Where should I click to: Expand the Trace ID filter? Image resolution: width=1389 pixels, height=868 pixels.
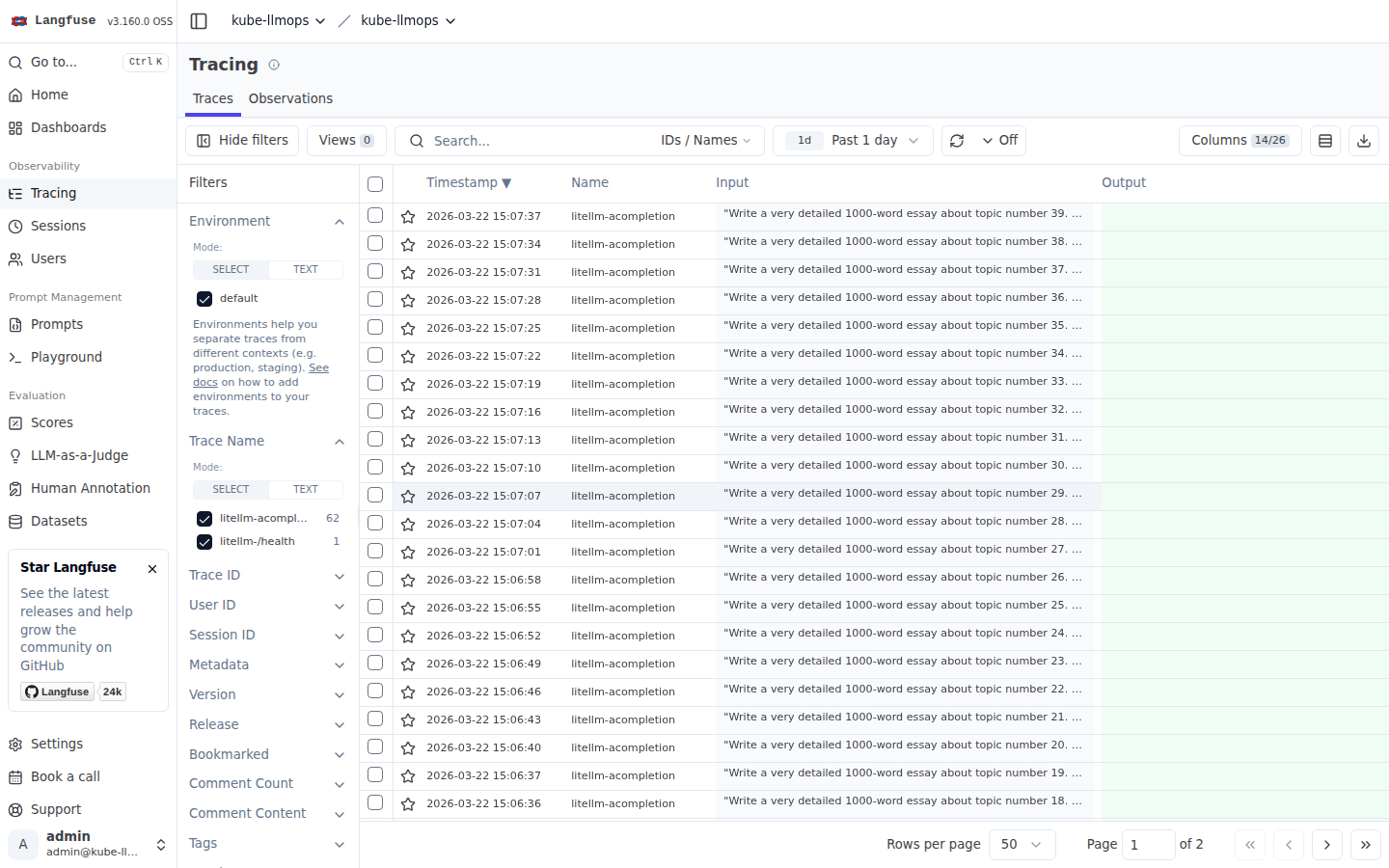(267, 575)
